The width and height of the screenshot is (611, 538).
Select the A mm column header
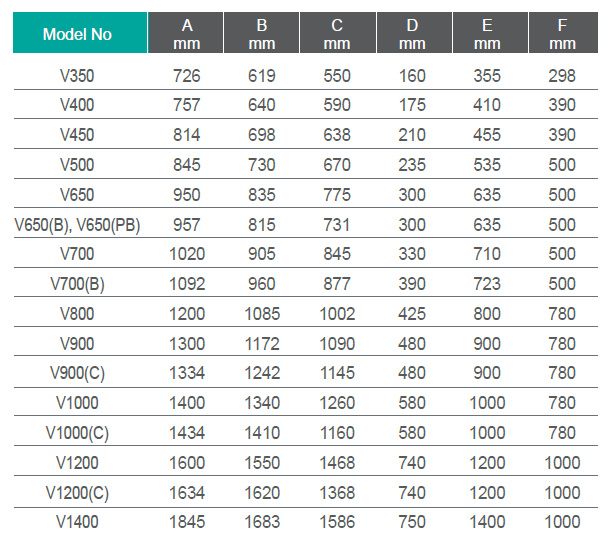pyautogui.click(x=185, y=33)
